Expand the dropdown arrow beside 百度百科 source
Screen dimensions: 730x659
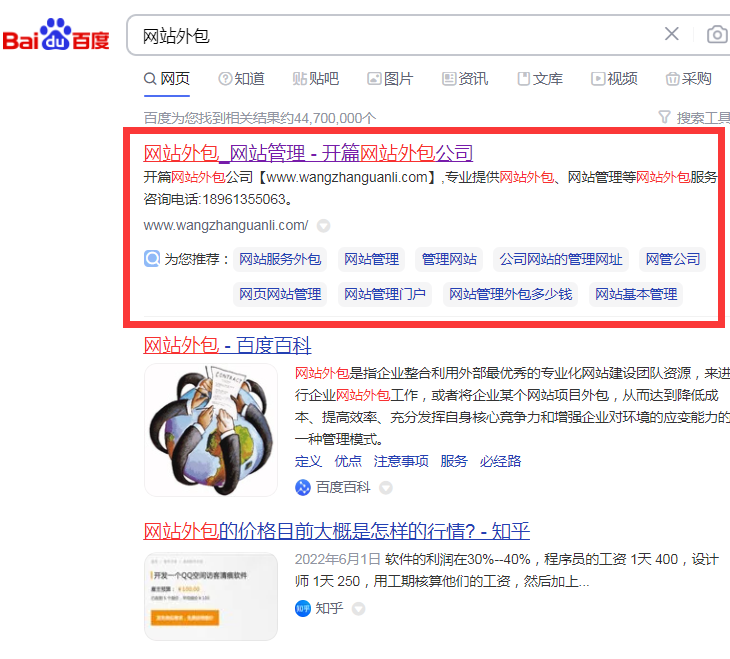tap(385, 488)
